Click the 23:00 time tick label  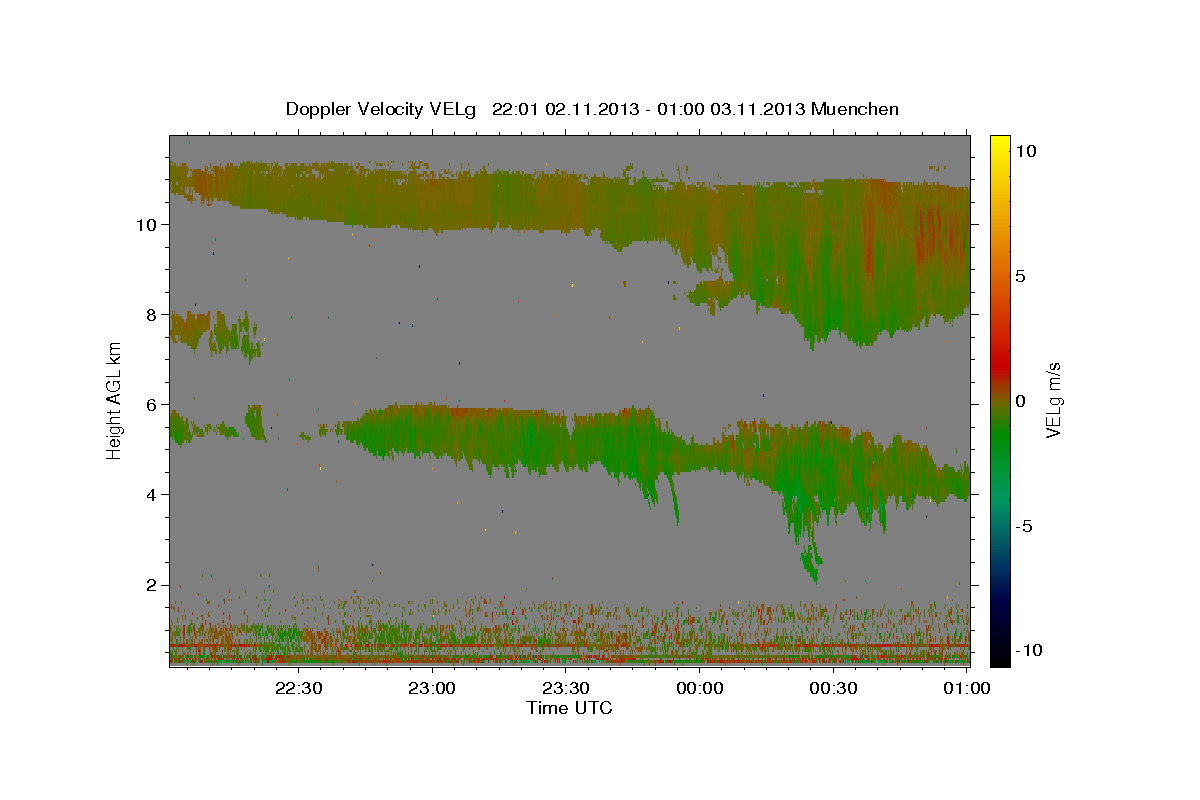[433, 688]
